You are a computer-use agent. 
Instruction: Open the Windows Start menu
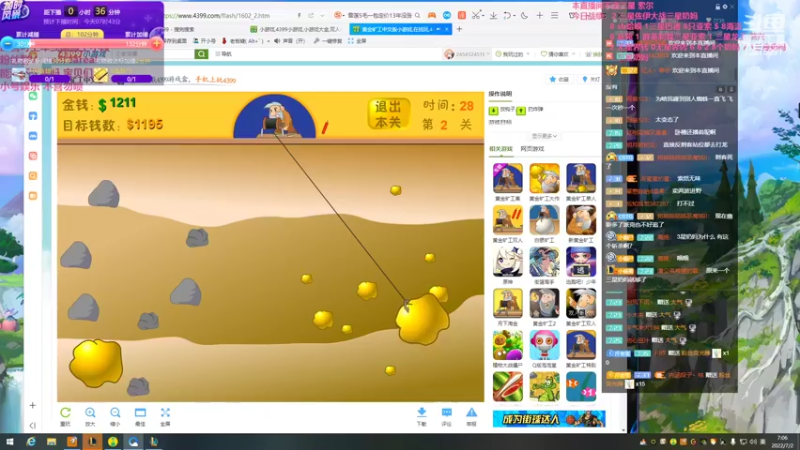[x=10, y=442]
